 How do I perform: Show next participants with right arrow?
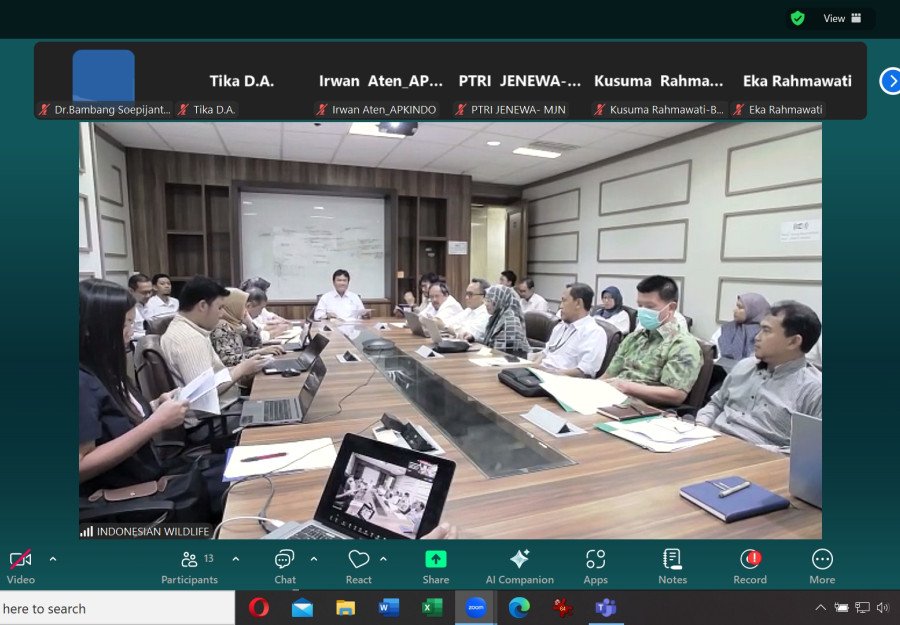(889, 81)
